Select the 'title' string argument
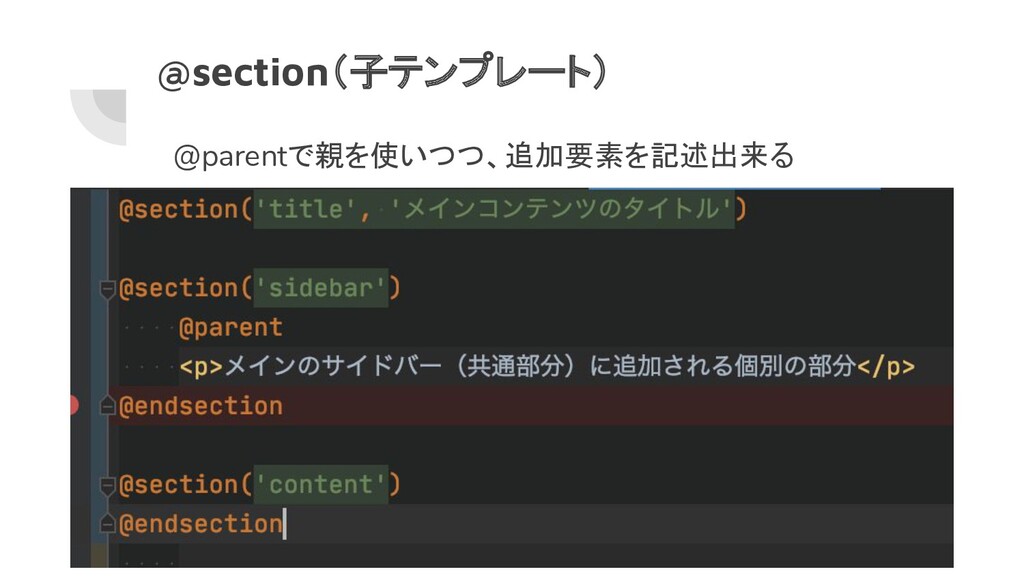Viewport: 1024px width, 576px height. click(x=304, y=209)
